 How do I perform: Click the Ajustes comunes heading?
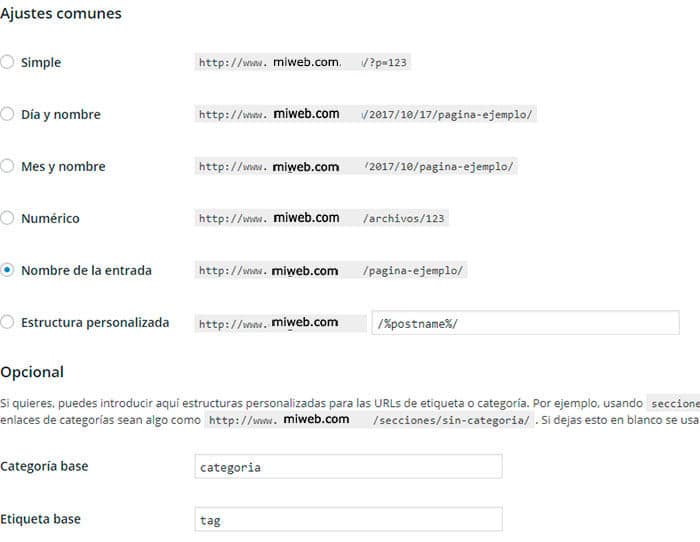point(61,14)
